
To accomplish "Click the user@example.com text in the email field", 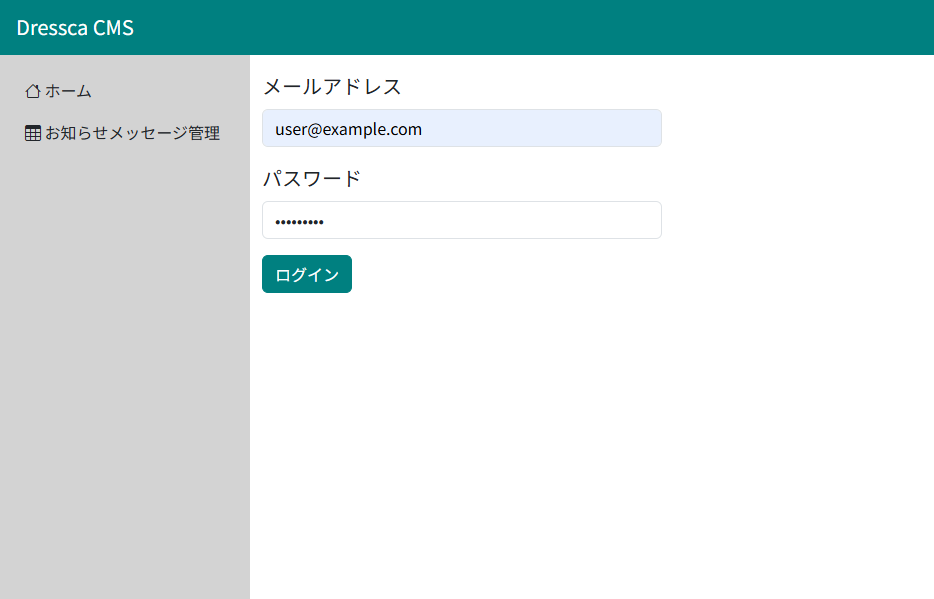I will click(348, 129).
